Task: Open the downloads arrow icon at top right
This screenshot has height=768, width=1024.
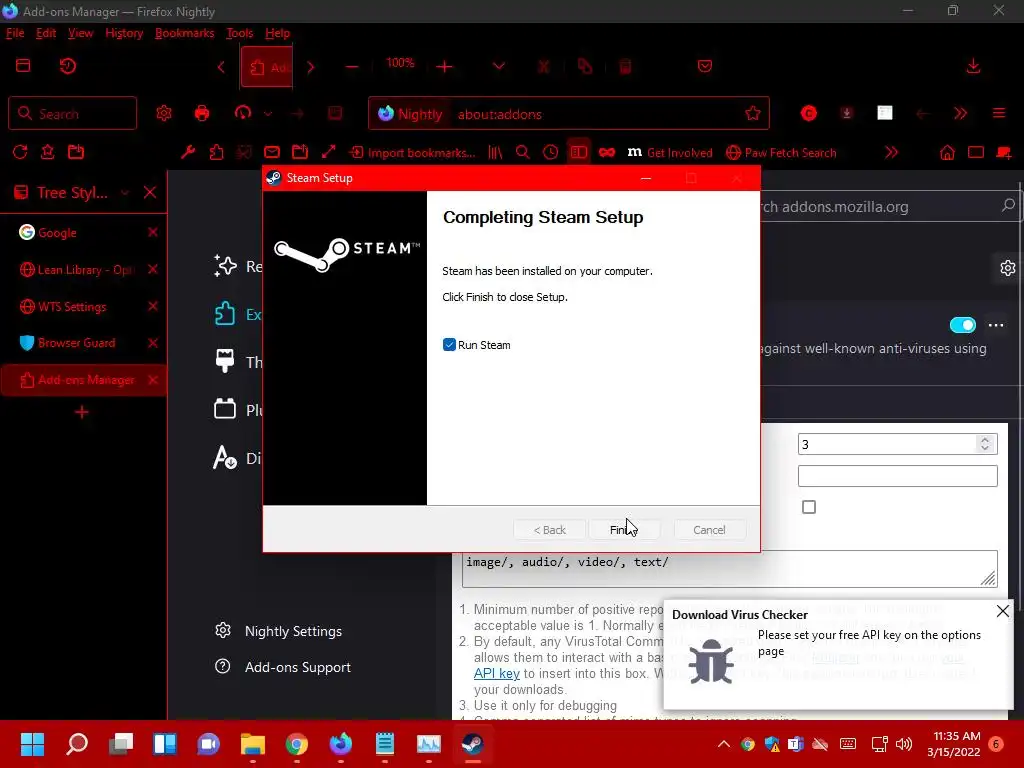Action: coord(973,66)
